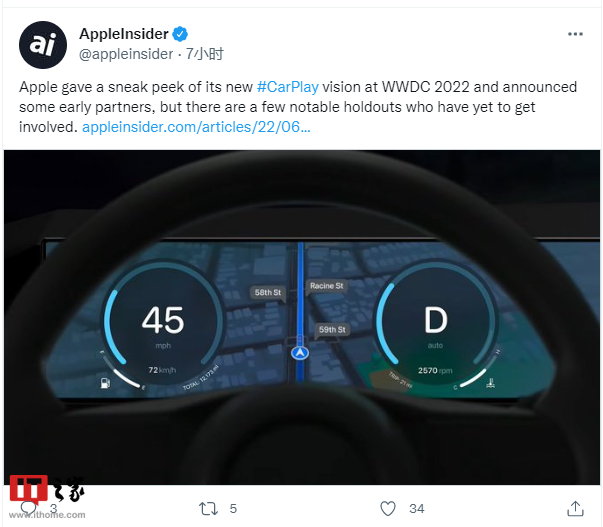Screen dimensions: 603x527
Task: Click the D auto gear gauge
Action: click(x=436, y=324)
